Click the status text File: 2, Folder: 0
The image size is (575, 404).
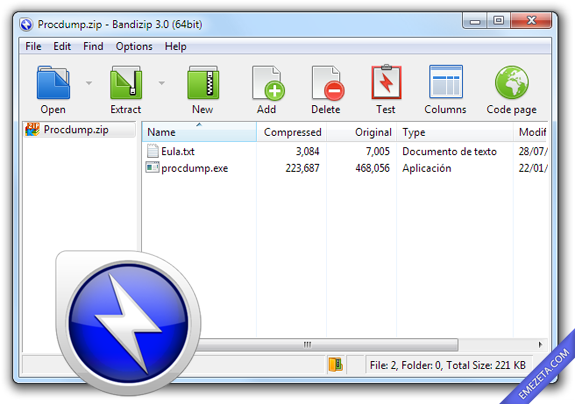click(x=405, y=365)
